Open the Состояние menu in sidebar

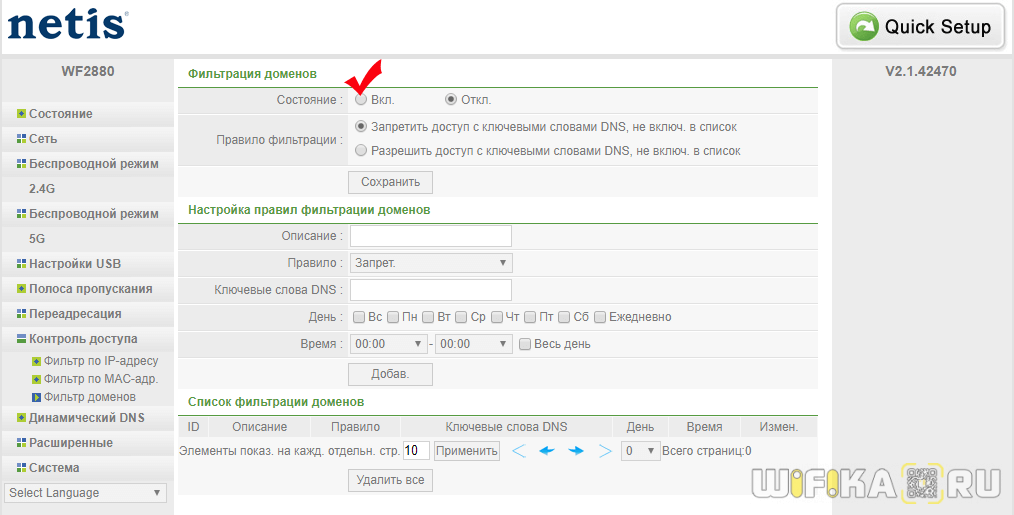pos(60,114)
